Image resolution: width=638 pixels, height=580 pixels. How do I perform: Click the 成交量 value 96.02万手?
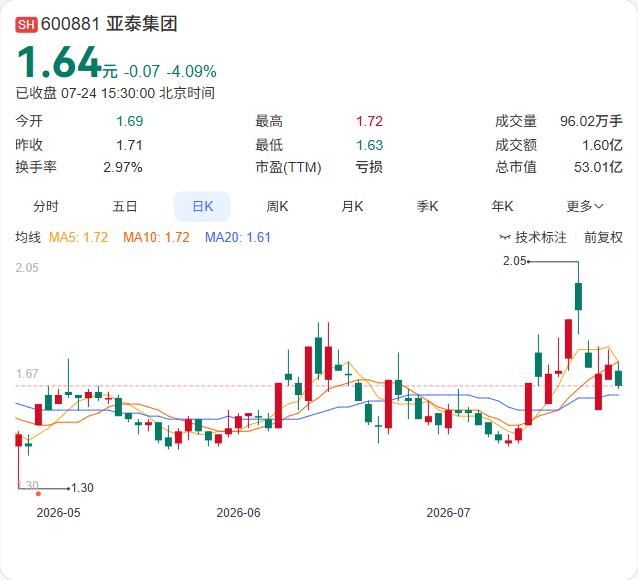[591, 121]
